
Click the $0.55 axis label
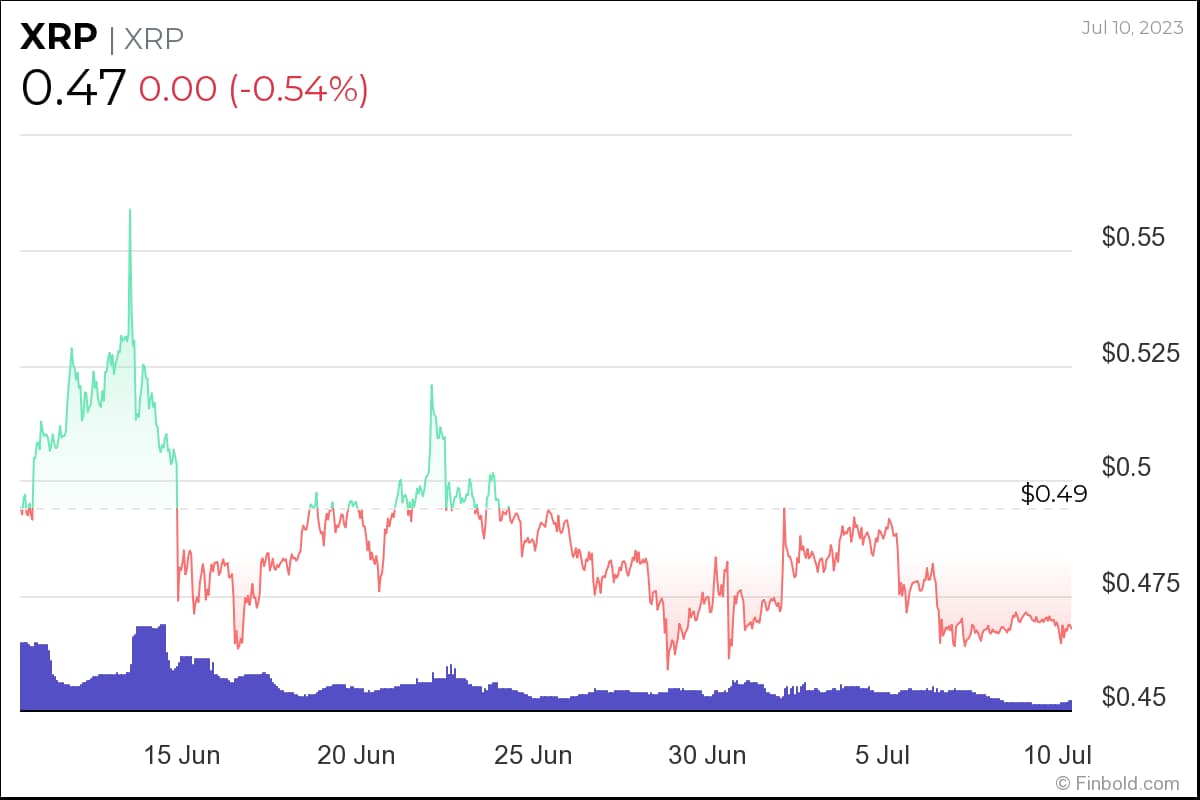(x=1133, y=237)
